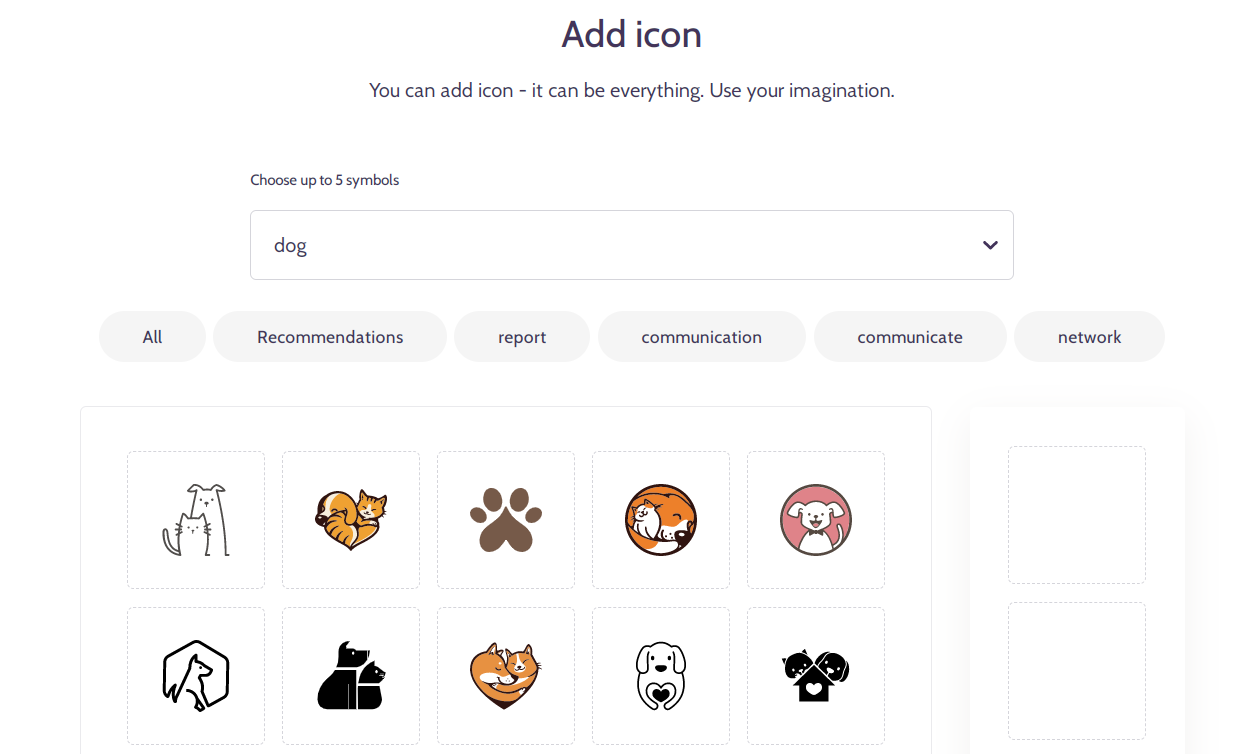1249x754 pixels.
Task: Click the symbol search field containing dog
Action: coord(632,245)
